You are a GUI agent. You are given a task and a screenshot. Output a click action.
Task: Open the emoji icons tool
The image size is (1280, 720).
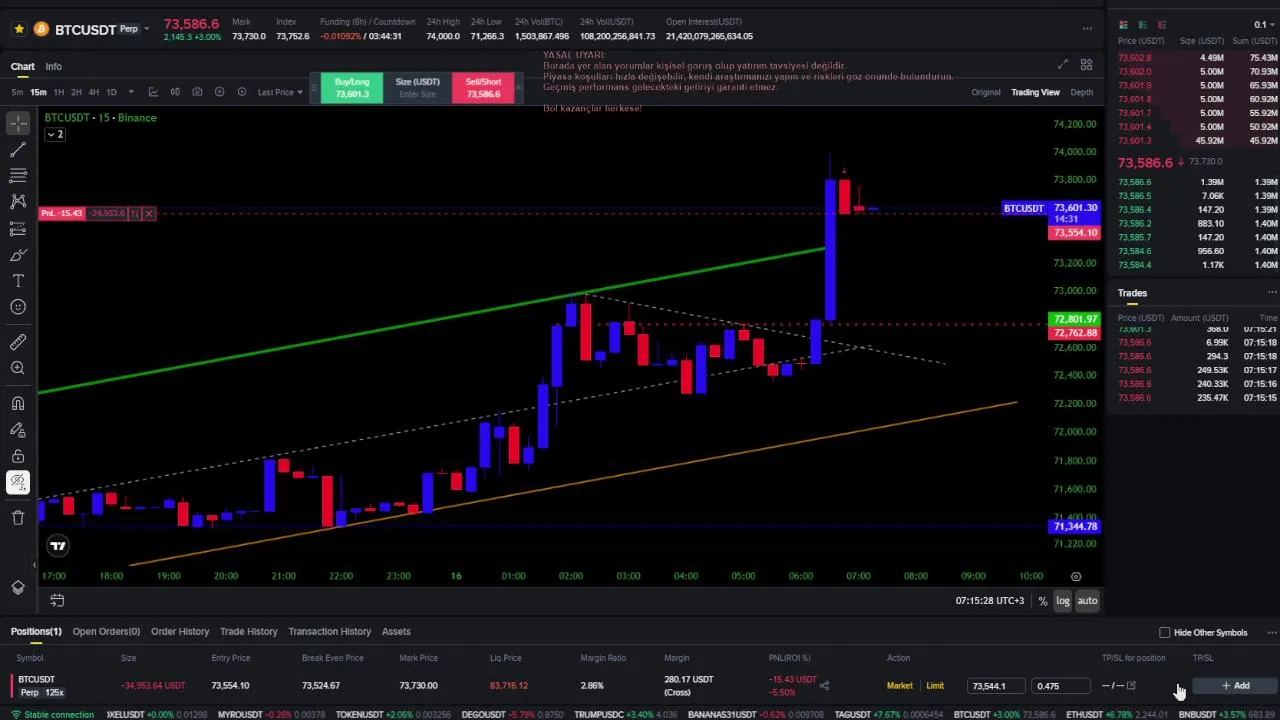(18, 307)
